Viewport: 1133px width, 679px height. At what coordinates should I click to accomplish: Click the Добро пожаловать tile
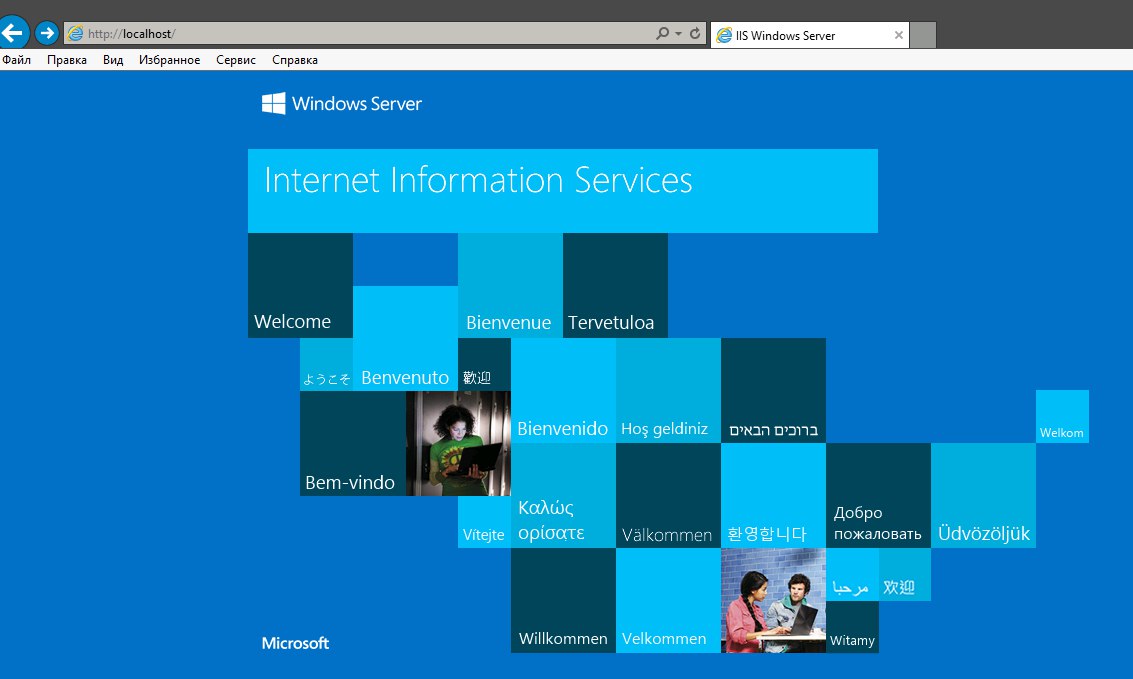tap(879, 496)
